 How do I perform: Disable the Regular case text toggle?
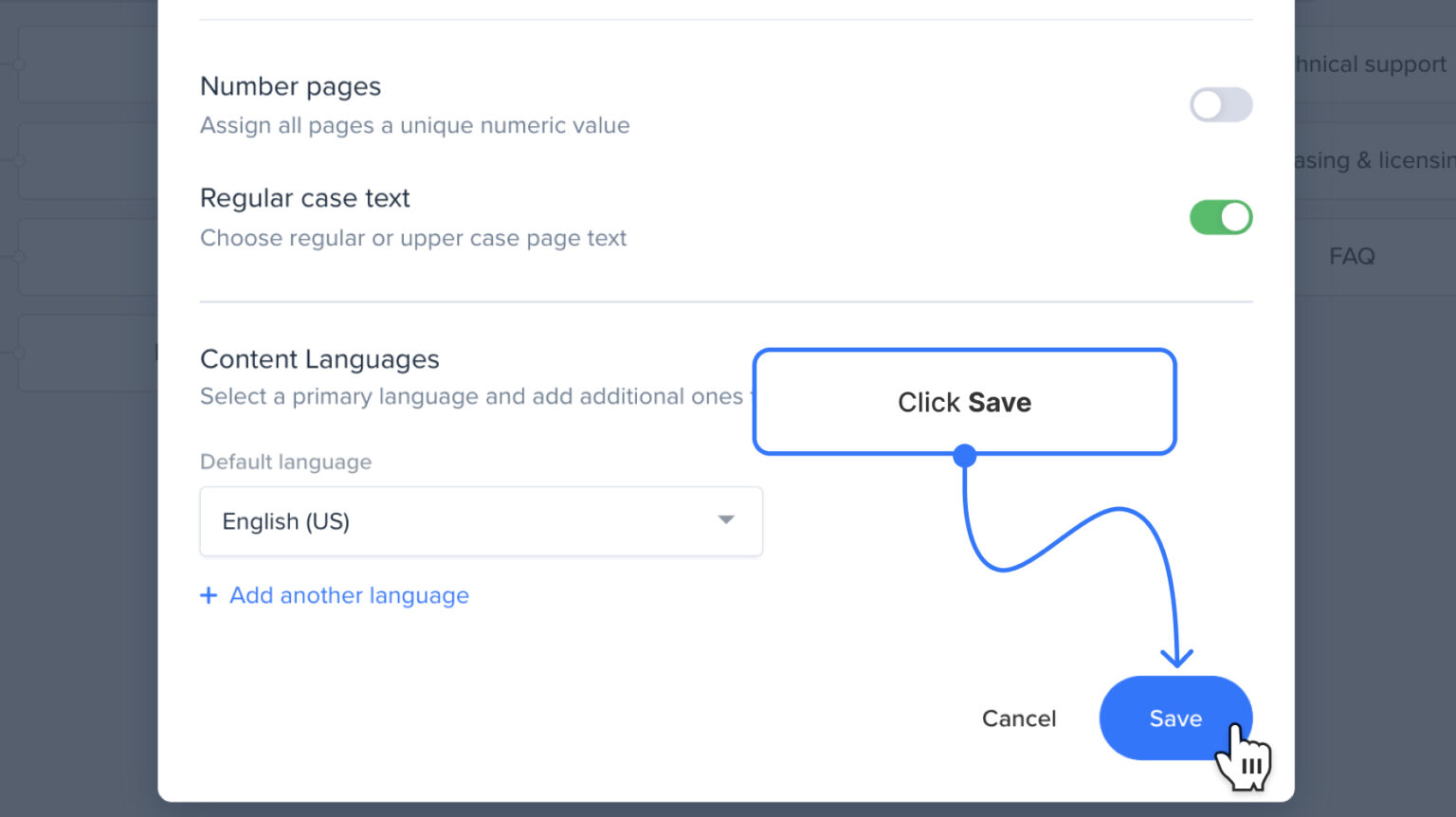tap(1221, 217)
